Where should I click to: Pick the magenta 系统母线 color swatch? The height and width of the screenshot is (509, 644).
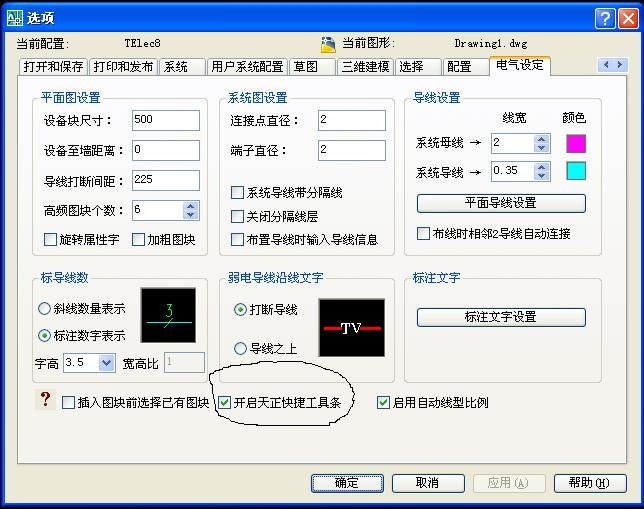tap(576, 144)
